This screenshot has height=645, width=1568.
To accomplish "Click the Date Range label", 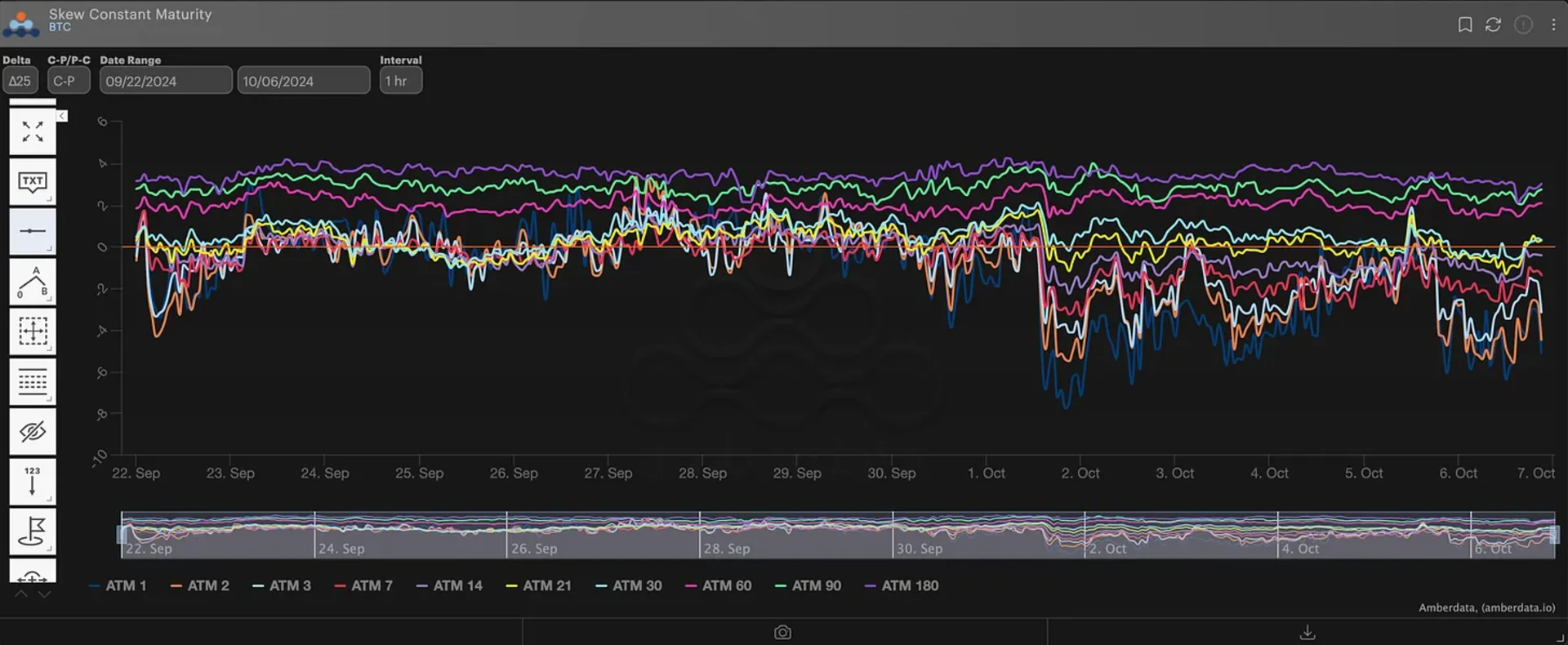I will click(131, 60).
